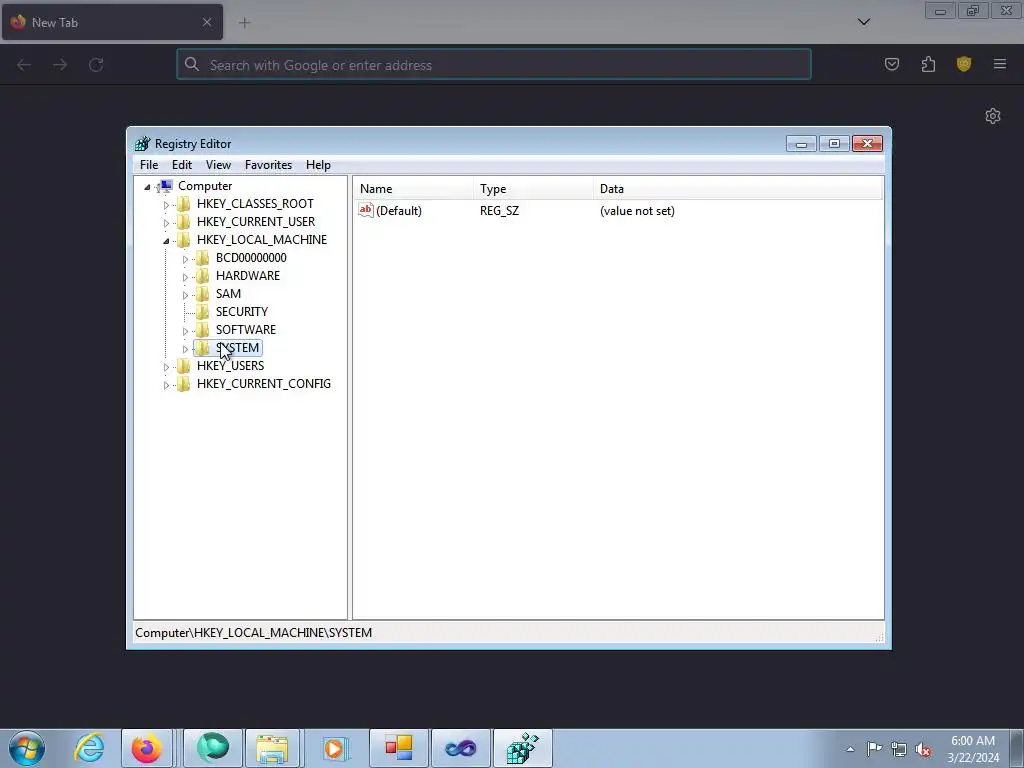Select the (Default) value name
Viewport: 1024px width, 768px height.
[x=399, y=211]
